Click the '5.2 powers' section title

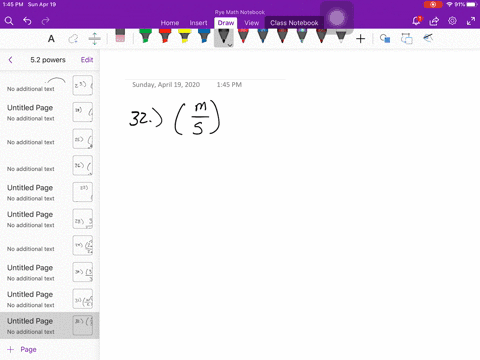pyautogui.click(x=48, y=60)
